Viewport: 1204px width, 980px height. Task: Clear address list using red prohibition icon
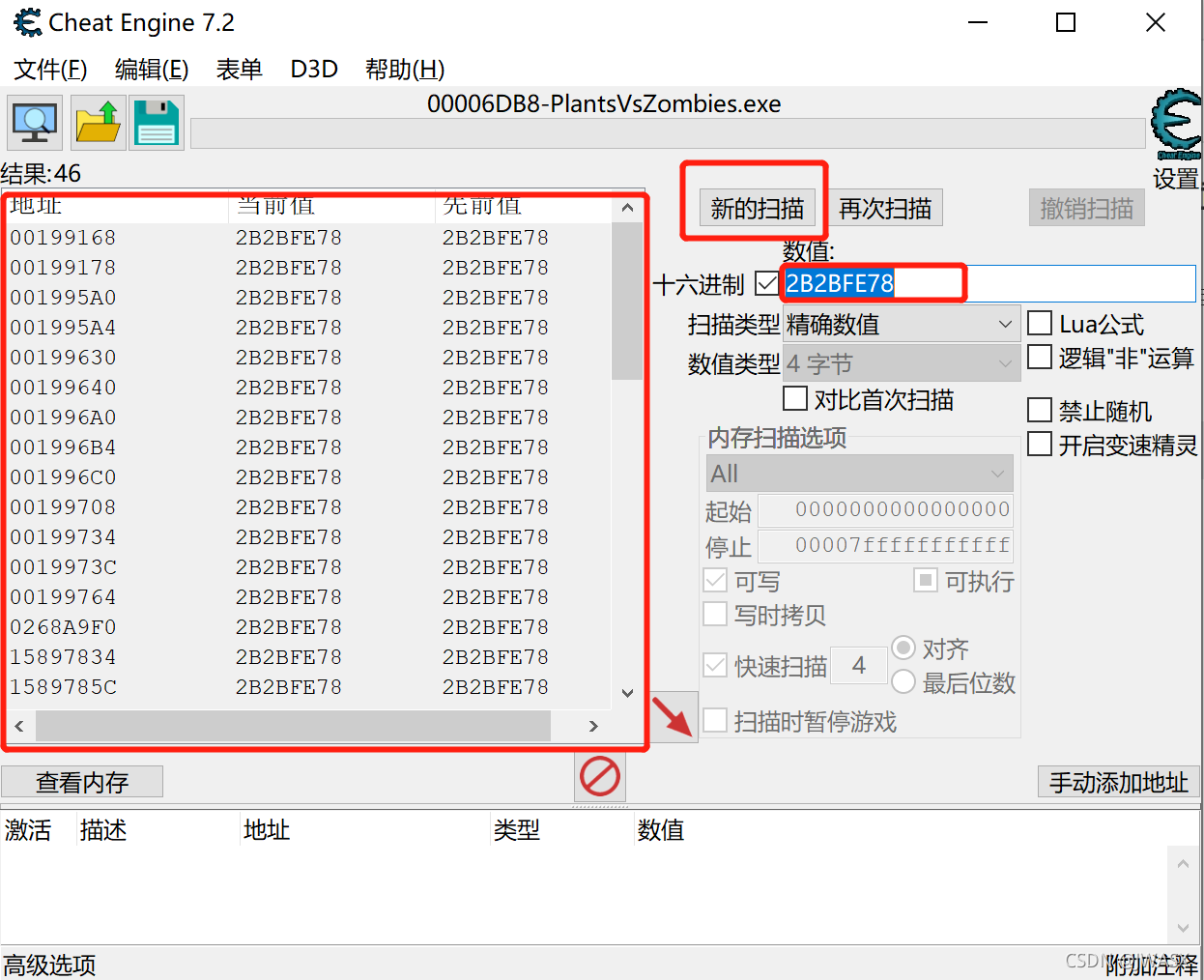pyautogui.click(x=600, y=776)
